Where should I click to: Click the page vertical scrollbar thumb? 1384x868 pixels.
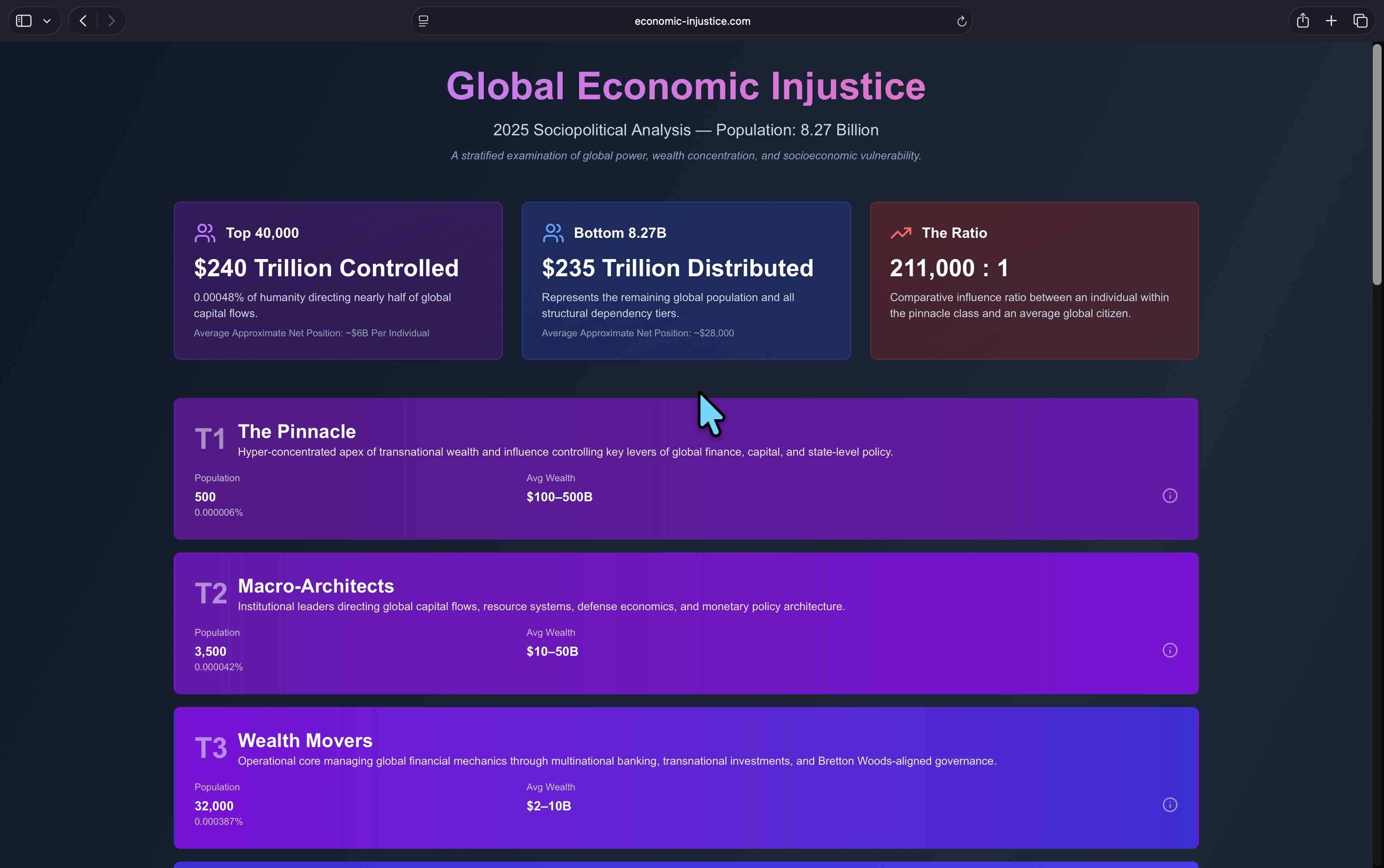coord(1377,164)
